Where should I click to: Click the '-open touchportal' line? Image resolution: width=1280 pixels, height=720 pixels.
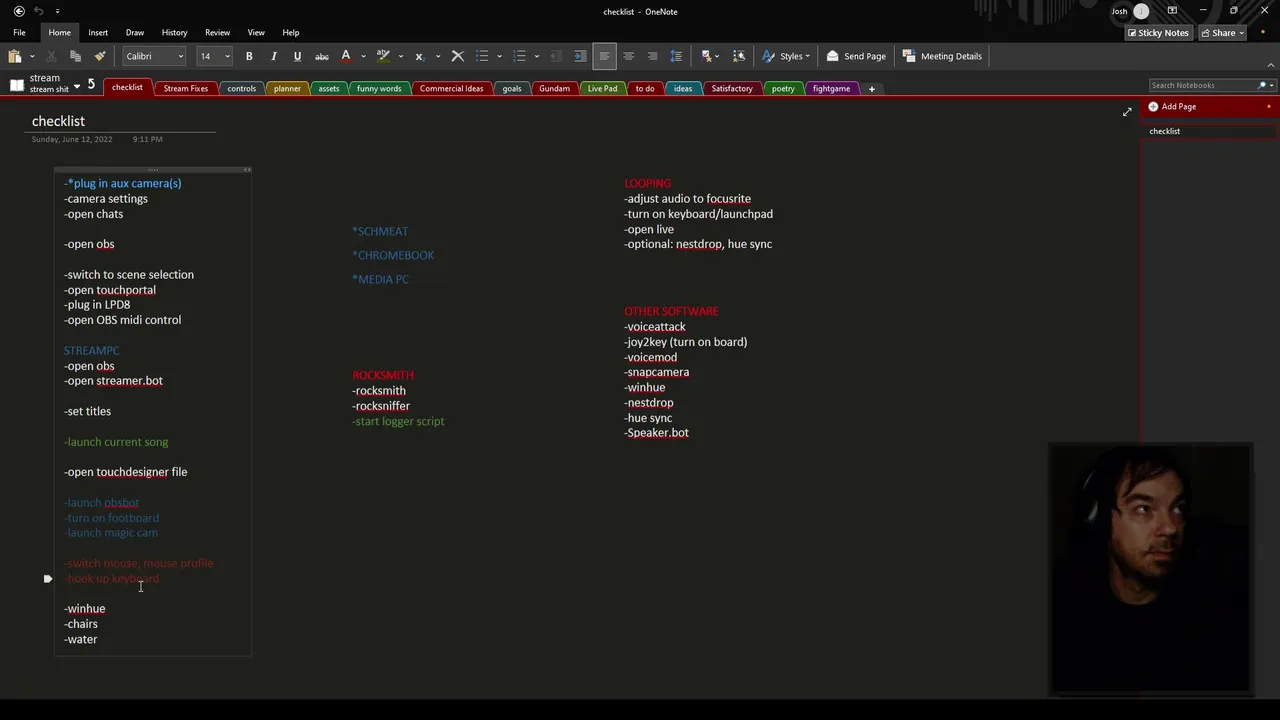(110, 290)
